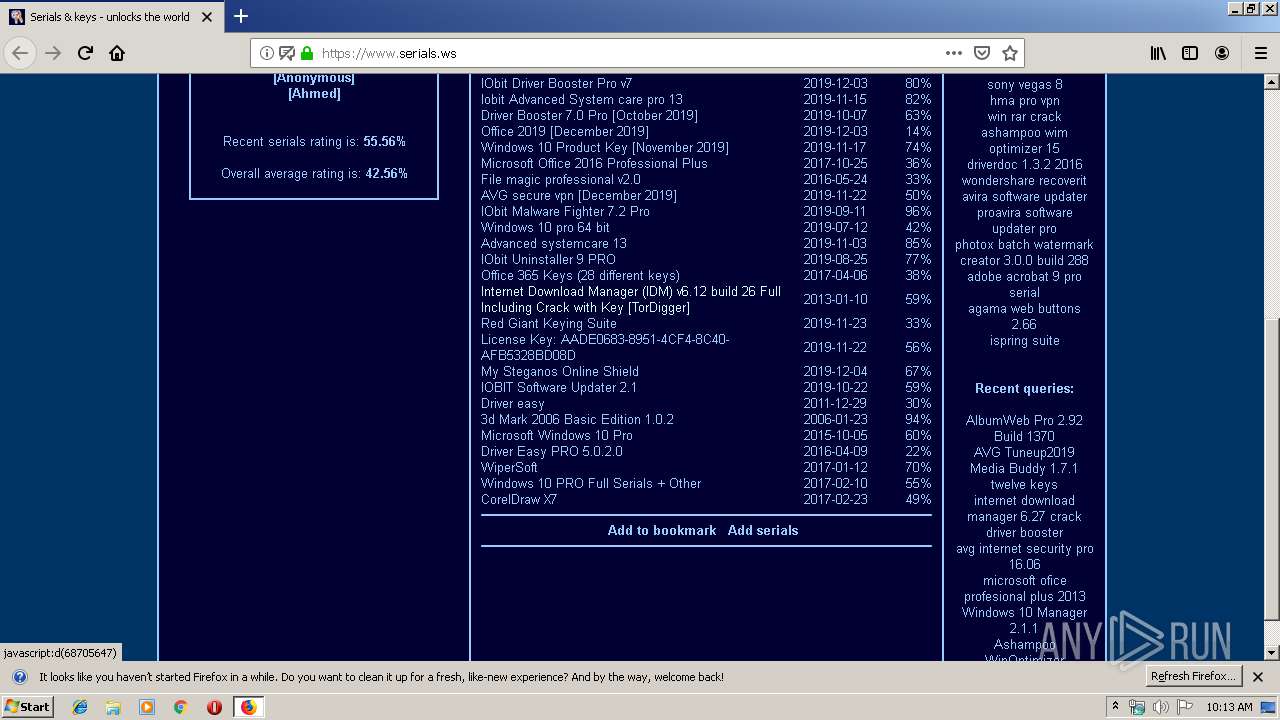Open sony vegas 8 query link

[1025, 84]
